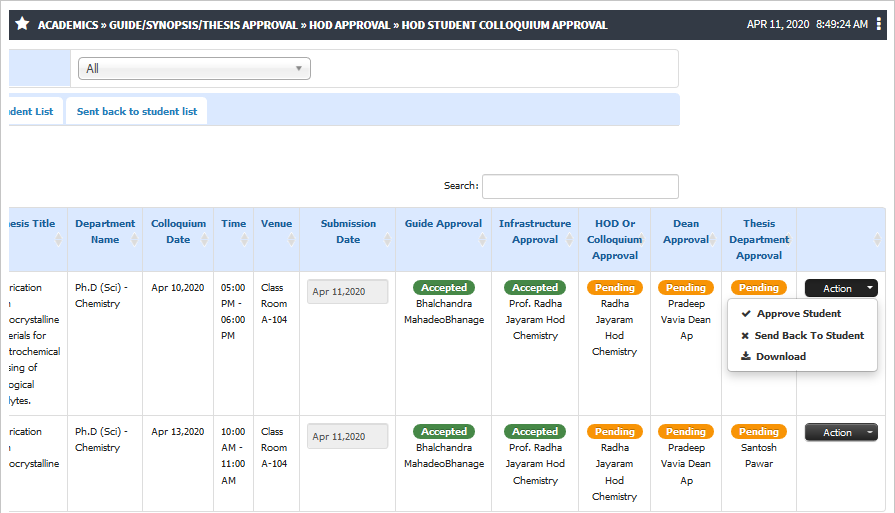Select Approve Student menu option
The width and height of the screenshot is (895, 513).
(799, 313)
